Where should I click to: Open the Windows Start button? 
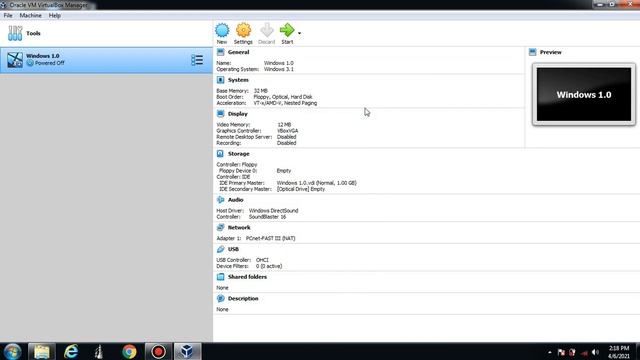tap(12, 351)
